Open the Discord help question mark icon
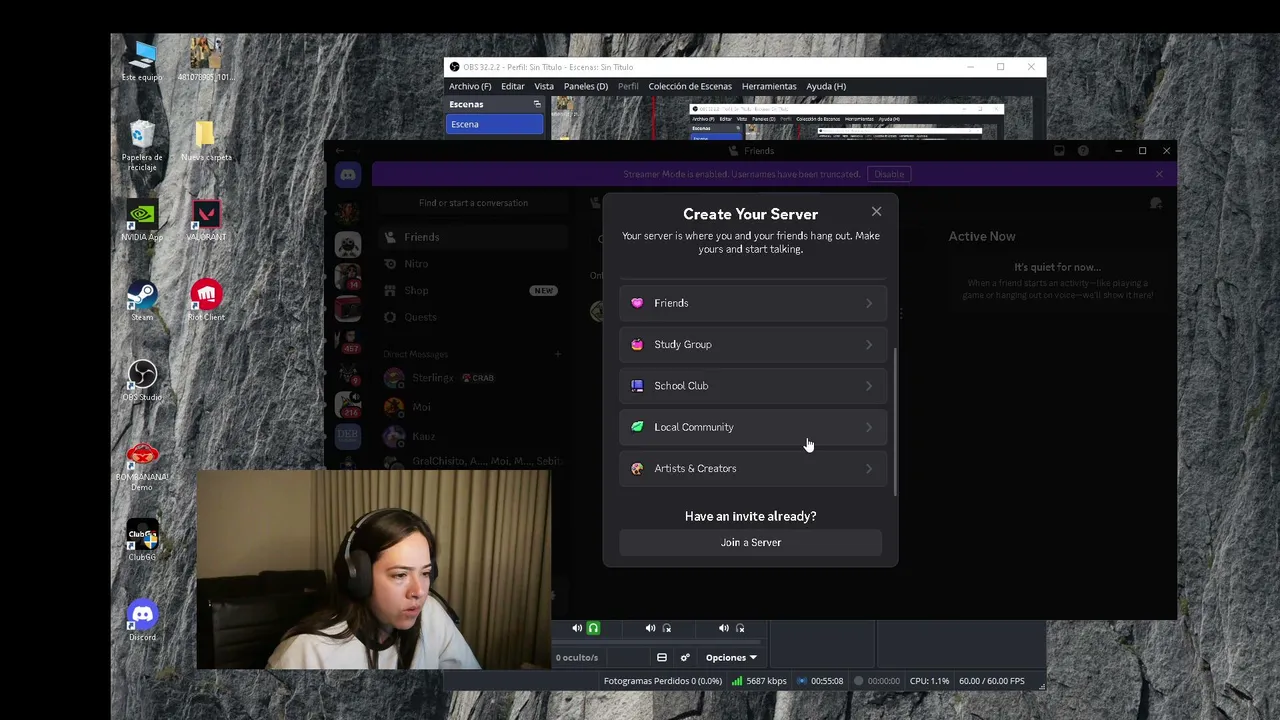The width and height of the screenshot is (1280, 720). point(1083,151)
